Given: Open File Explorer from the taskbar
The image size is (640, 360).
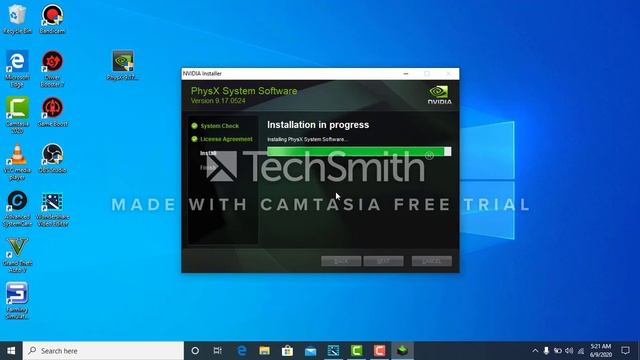Looking at the screenshot, I should click(264, 351).
